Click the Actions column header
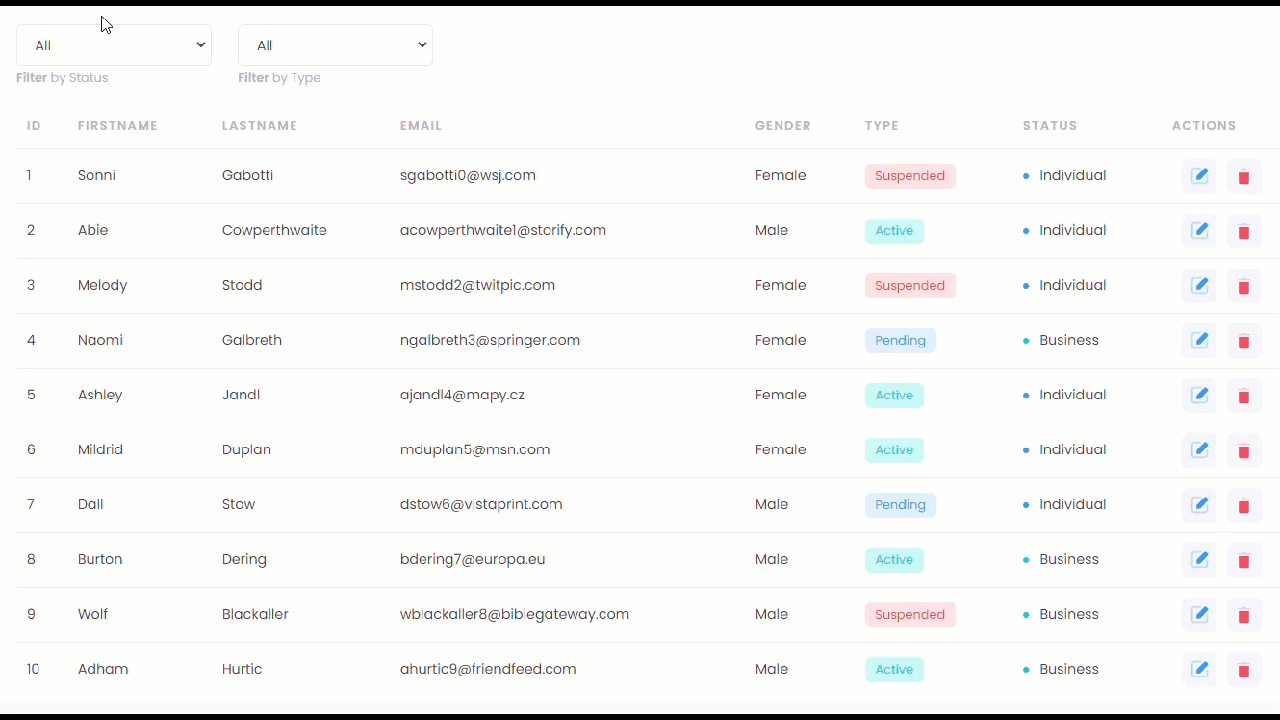 pos(1204,126)
